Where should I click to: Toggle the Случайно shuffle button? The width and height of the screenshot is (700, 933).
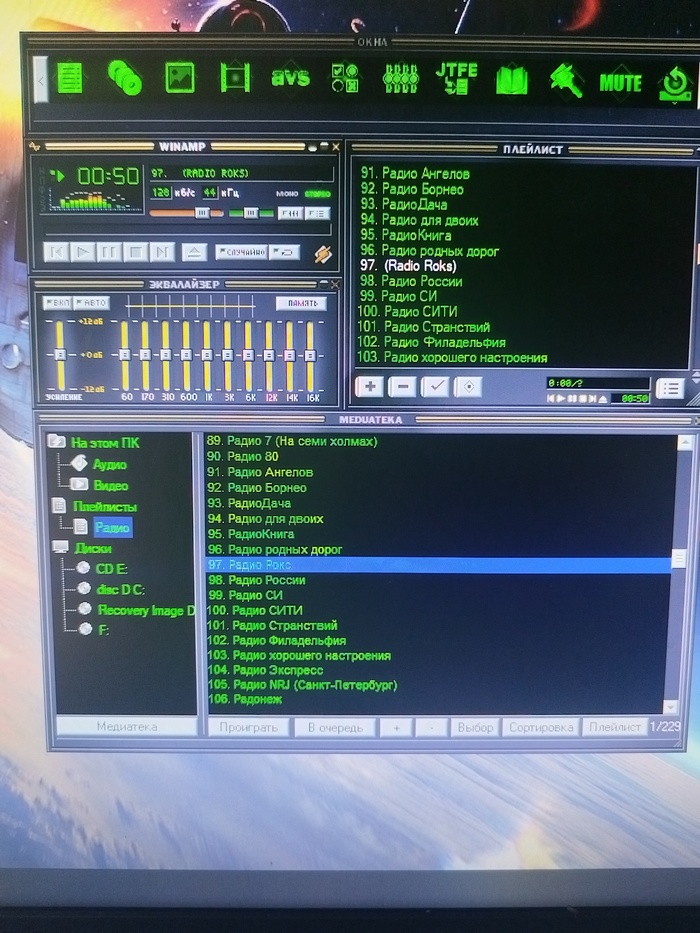pyautogui.click(x=241, y=252)
